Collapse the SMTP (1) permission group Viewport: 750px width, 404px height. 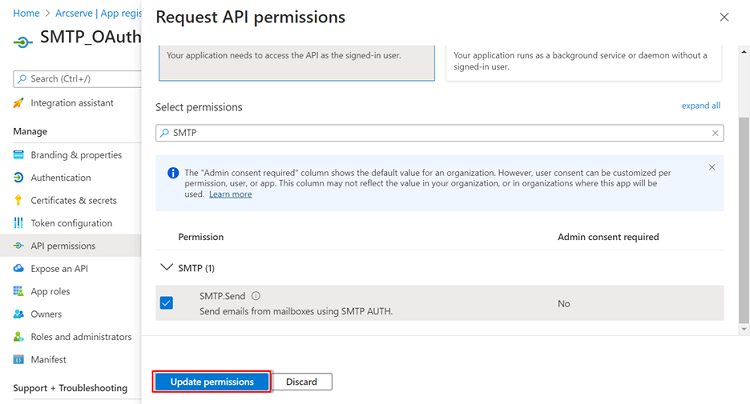point(166,267)
